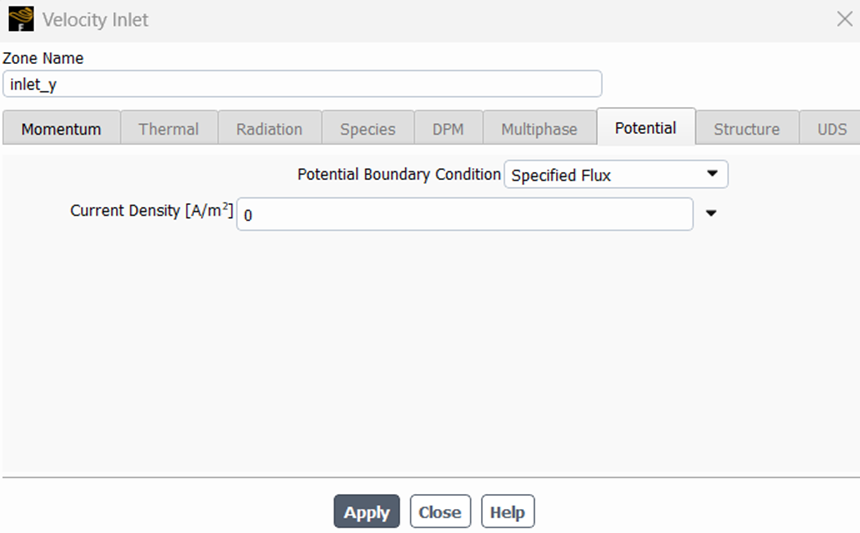Close the Velocity Inlet dialog window
This screenshot has height=533, width=860.
845,19
